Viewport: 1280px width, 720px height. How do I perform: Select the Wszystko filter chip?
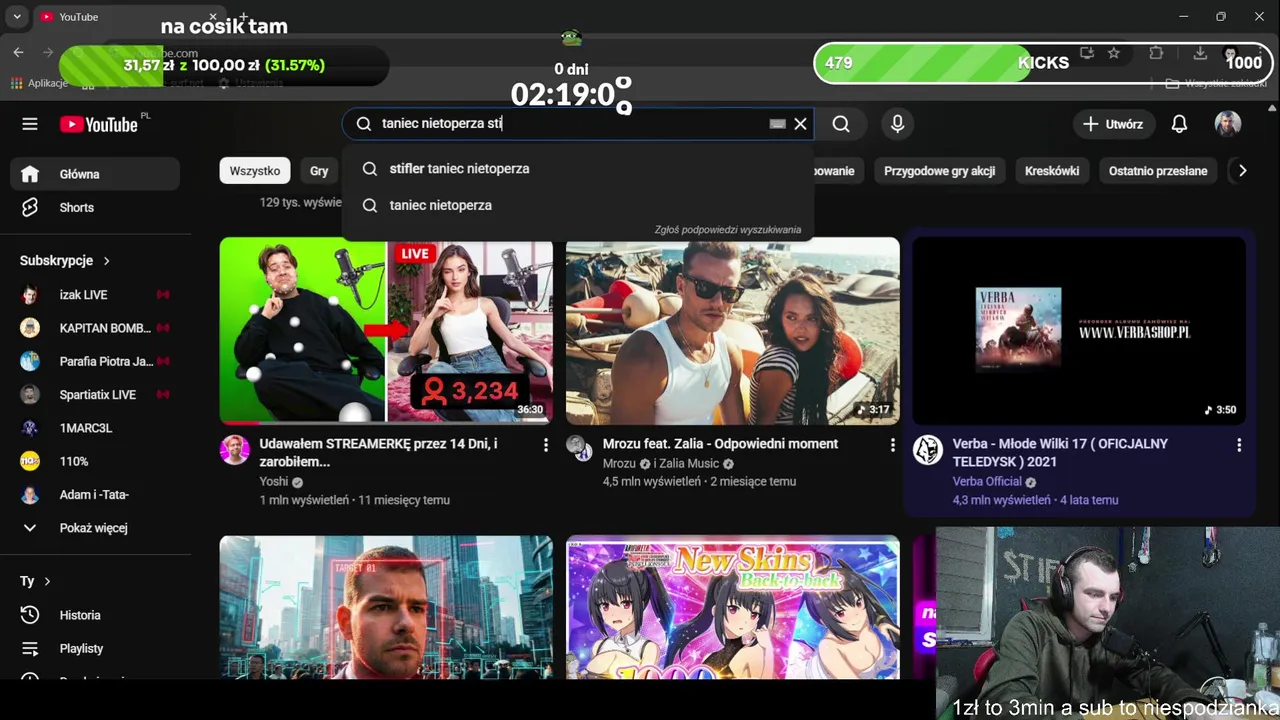tap(255, 171)
